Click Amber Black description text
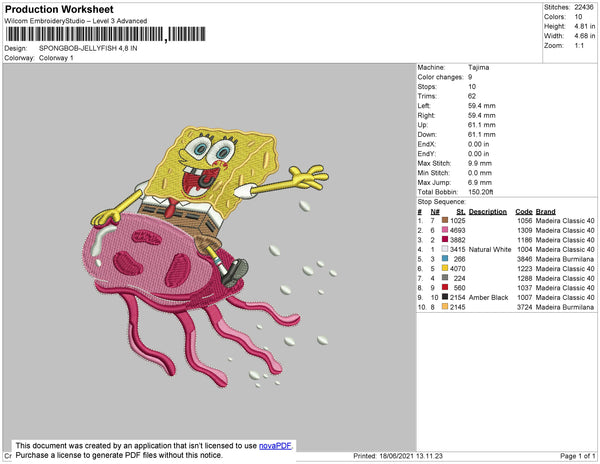This screenshot has height=464, width=600. 488,297
